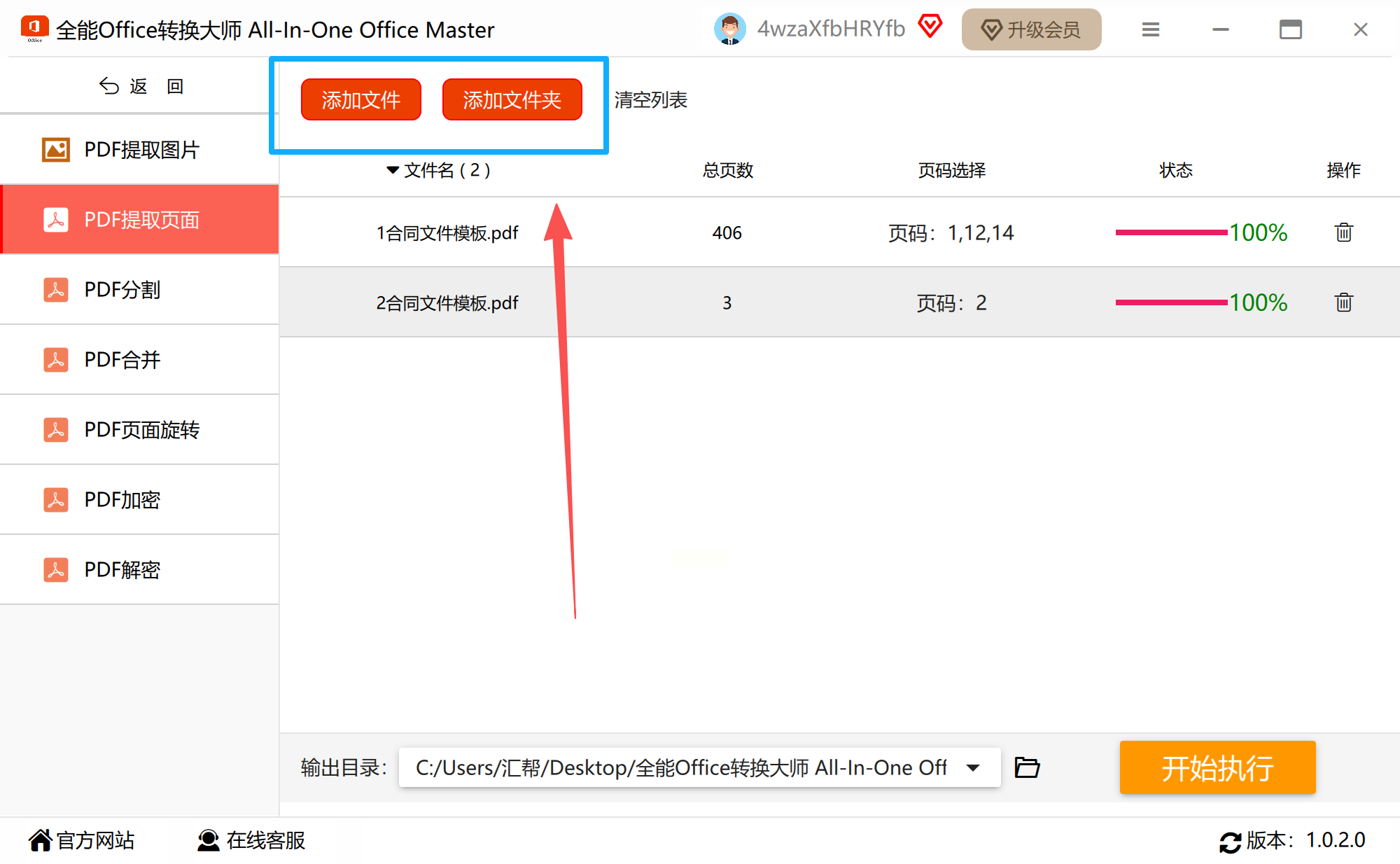Delete 1合同文件模板.pdf with trash icon

pos(1343,232)
